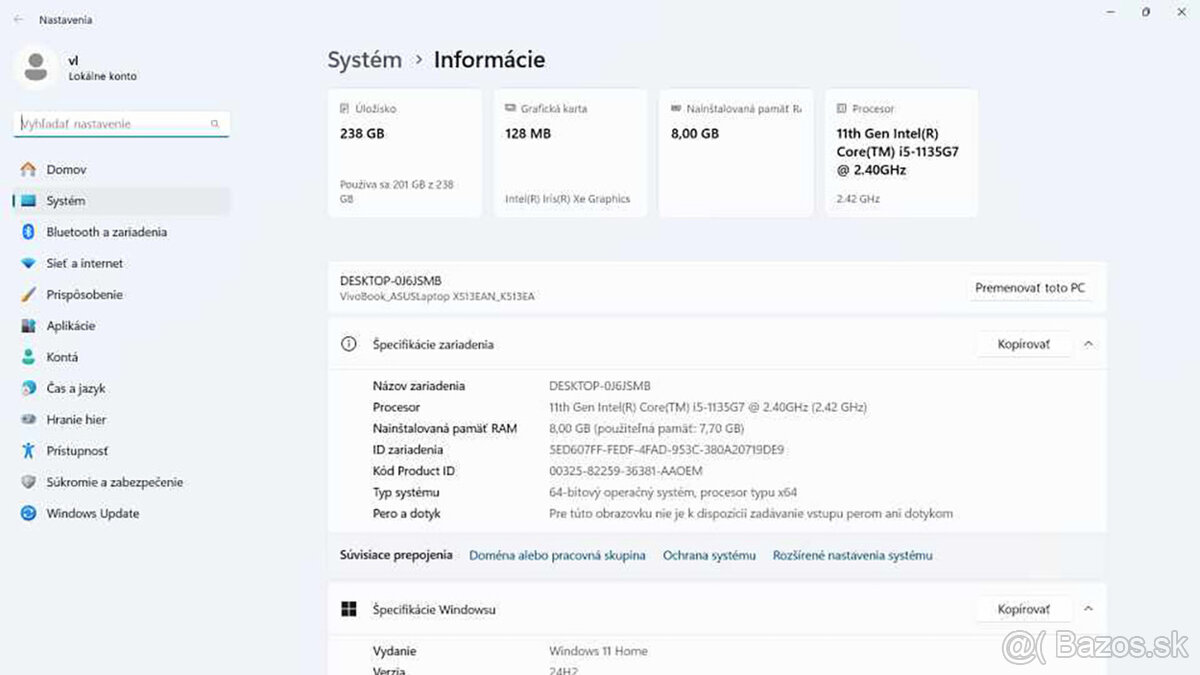
Task: Select the Kontá person icon
Action: click(x=30, y=356)
